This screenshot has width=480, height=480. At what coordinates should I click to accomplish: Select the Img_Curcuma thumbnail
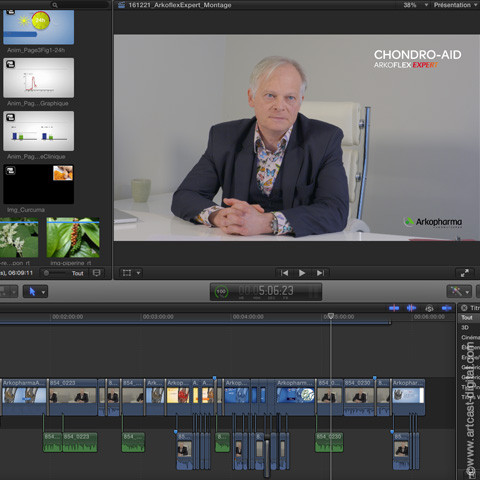[x=39, y=184]
